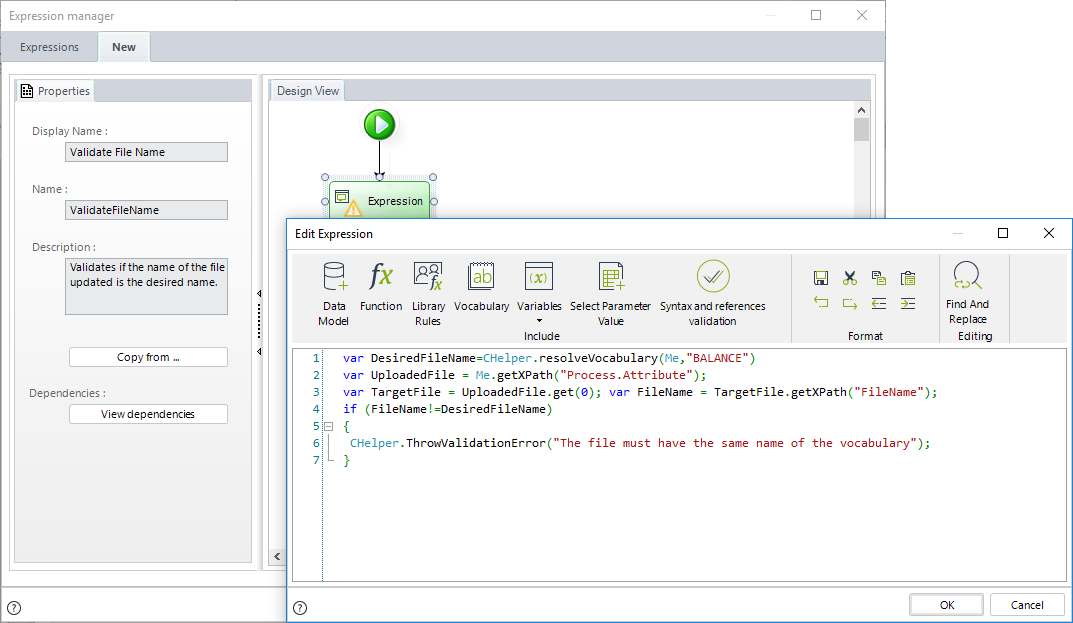Open Library Rules
The height and width of the screenshot is (623, 1073).
(428, 294)
